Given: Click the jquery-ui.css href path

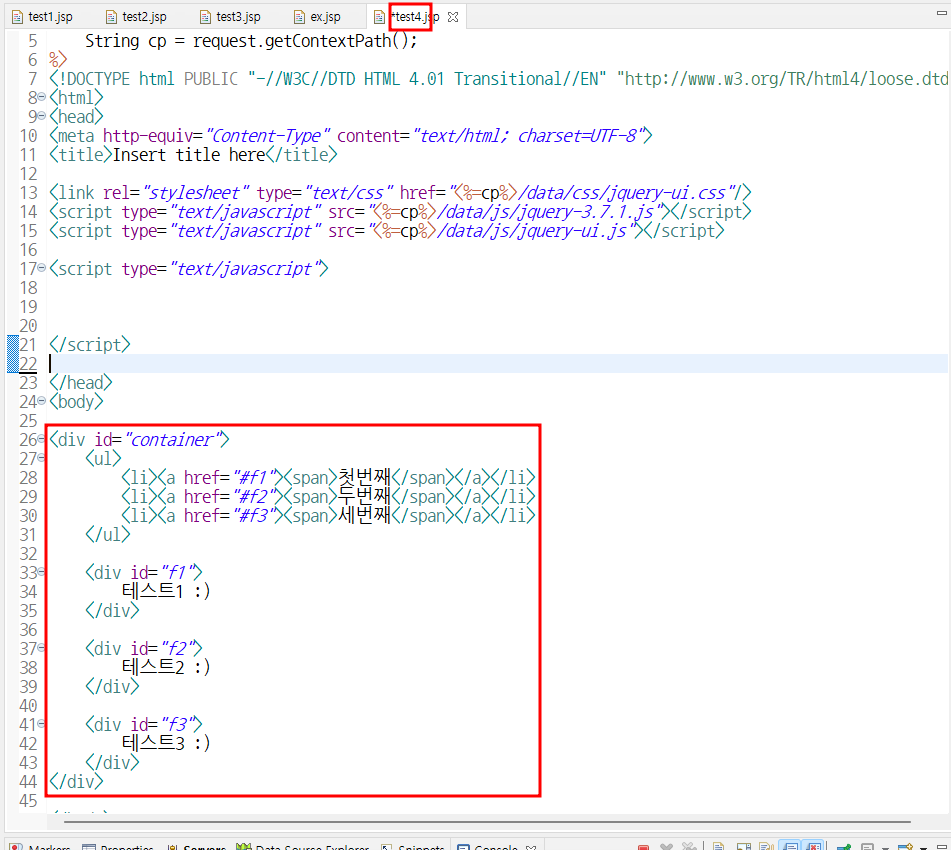Looking at the screenshot, I should 622,193.
